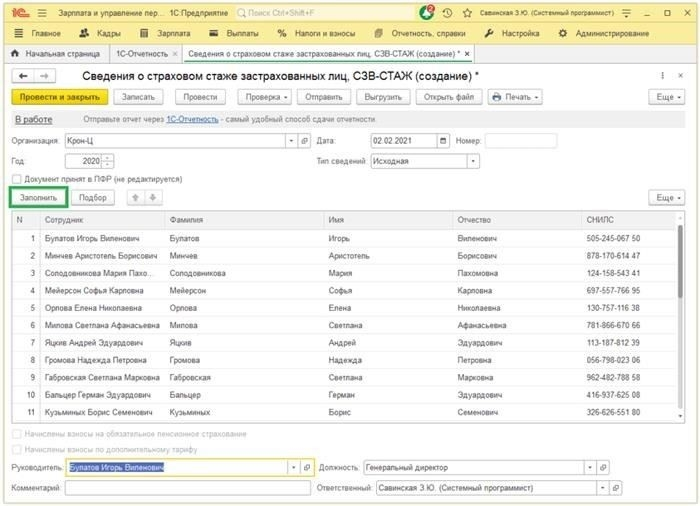Switch to the Начальная страница tab

56,54
